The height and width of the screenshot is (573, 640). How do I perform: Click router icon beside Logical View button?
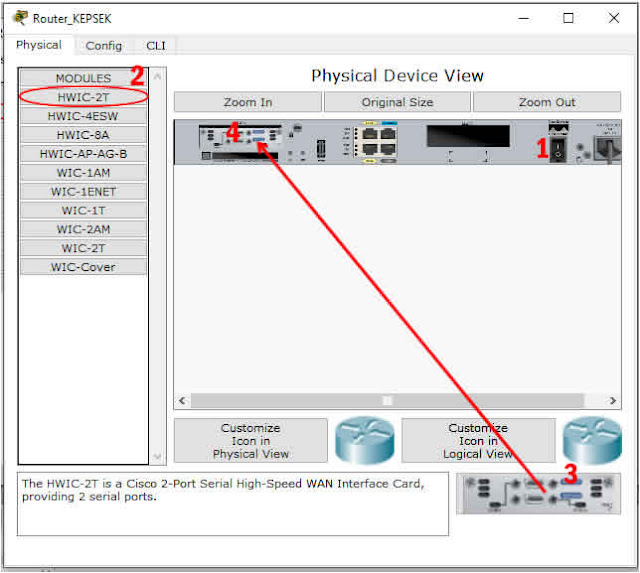592,440
